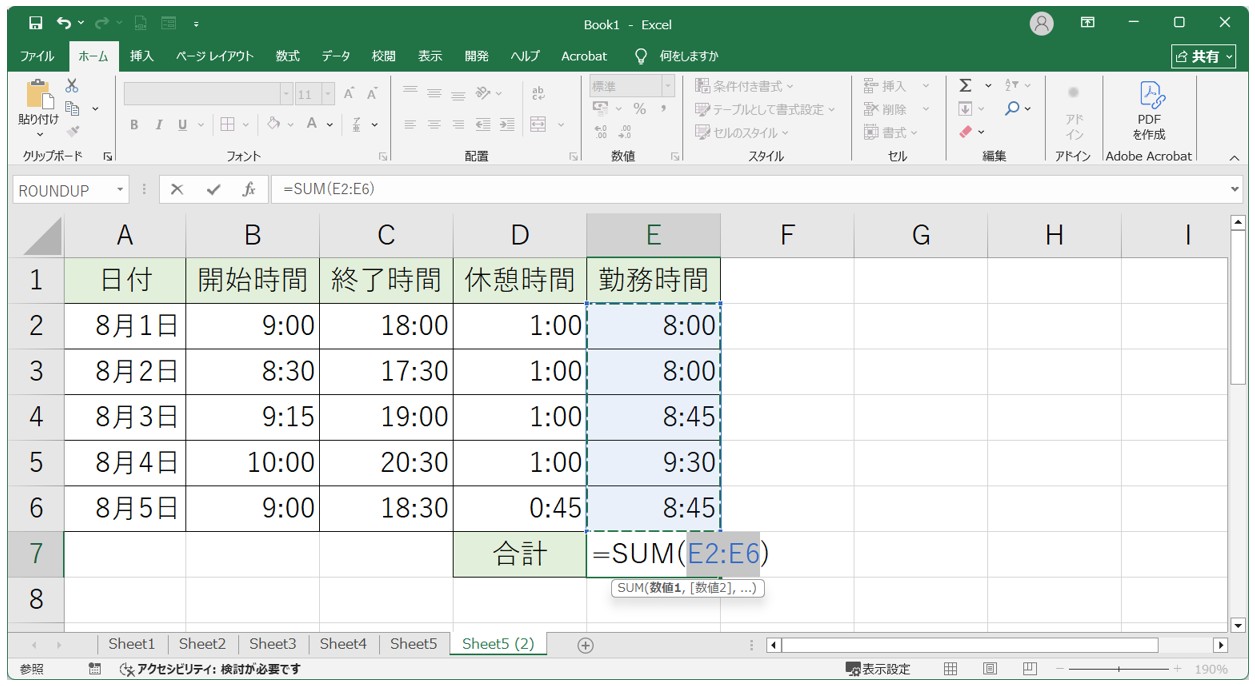Screen dimensions: 1255x686
Task: Add a new sheet with plus icon
Action: [586, 645]
